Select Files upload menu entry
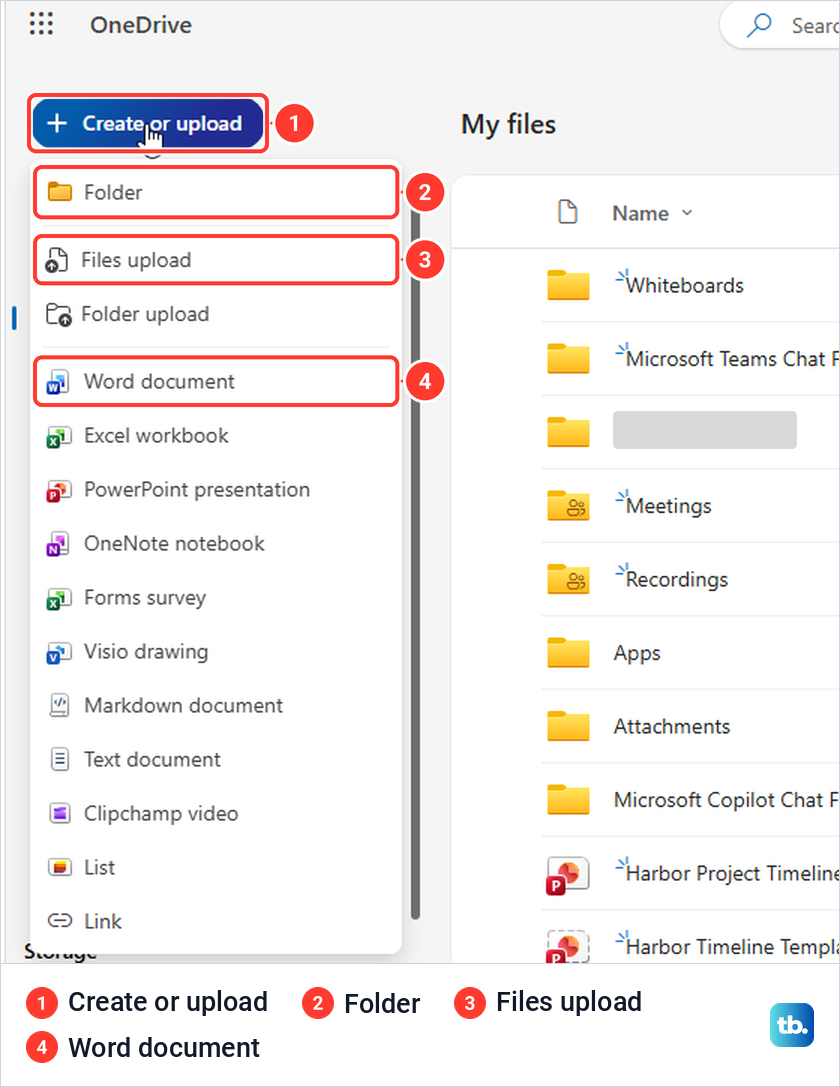 [216, 260]
